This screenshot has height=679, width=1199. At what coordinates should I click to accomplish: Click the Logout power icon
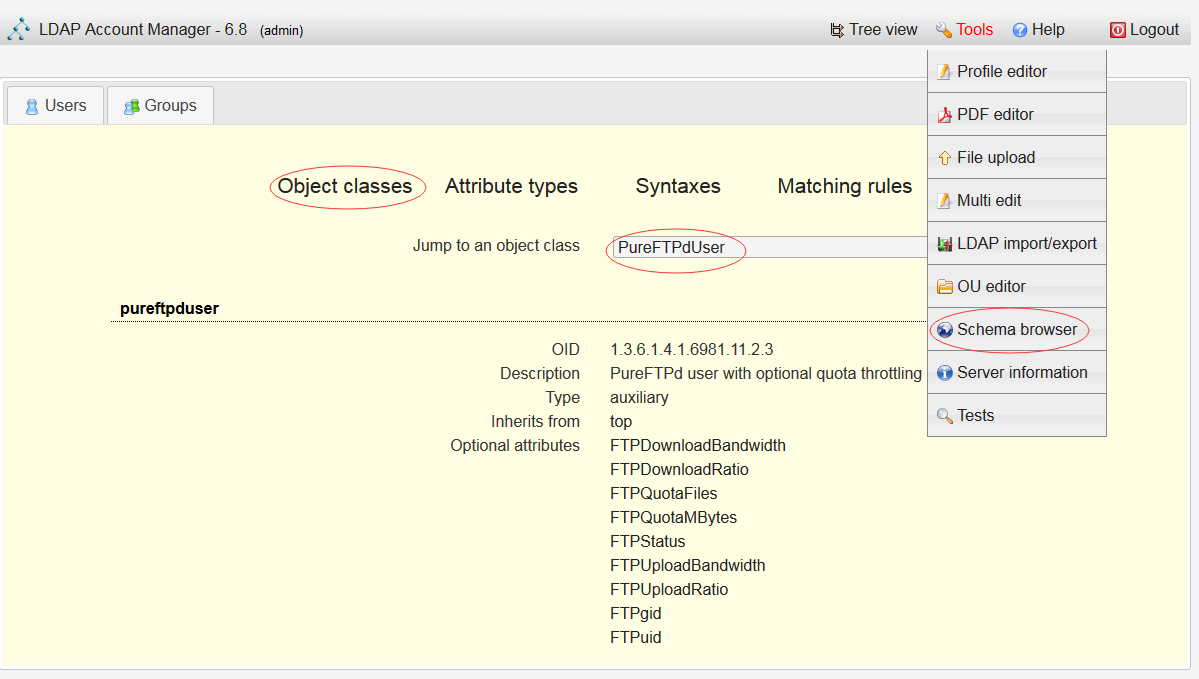[x=1117, y=30]
